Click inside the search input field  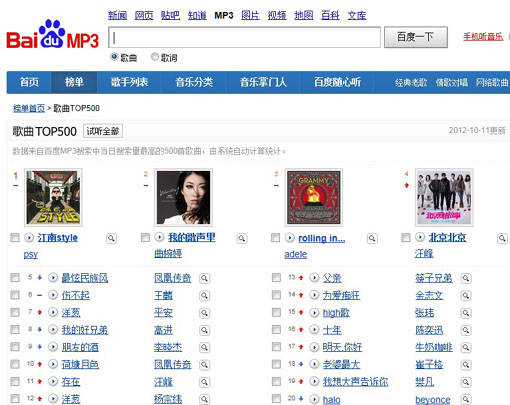click(x=244, y=37)
